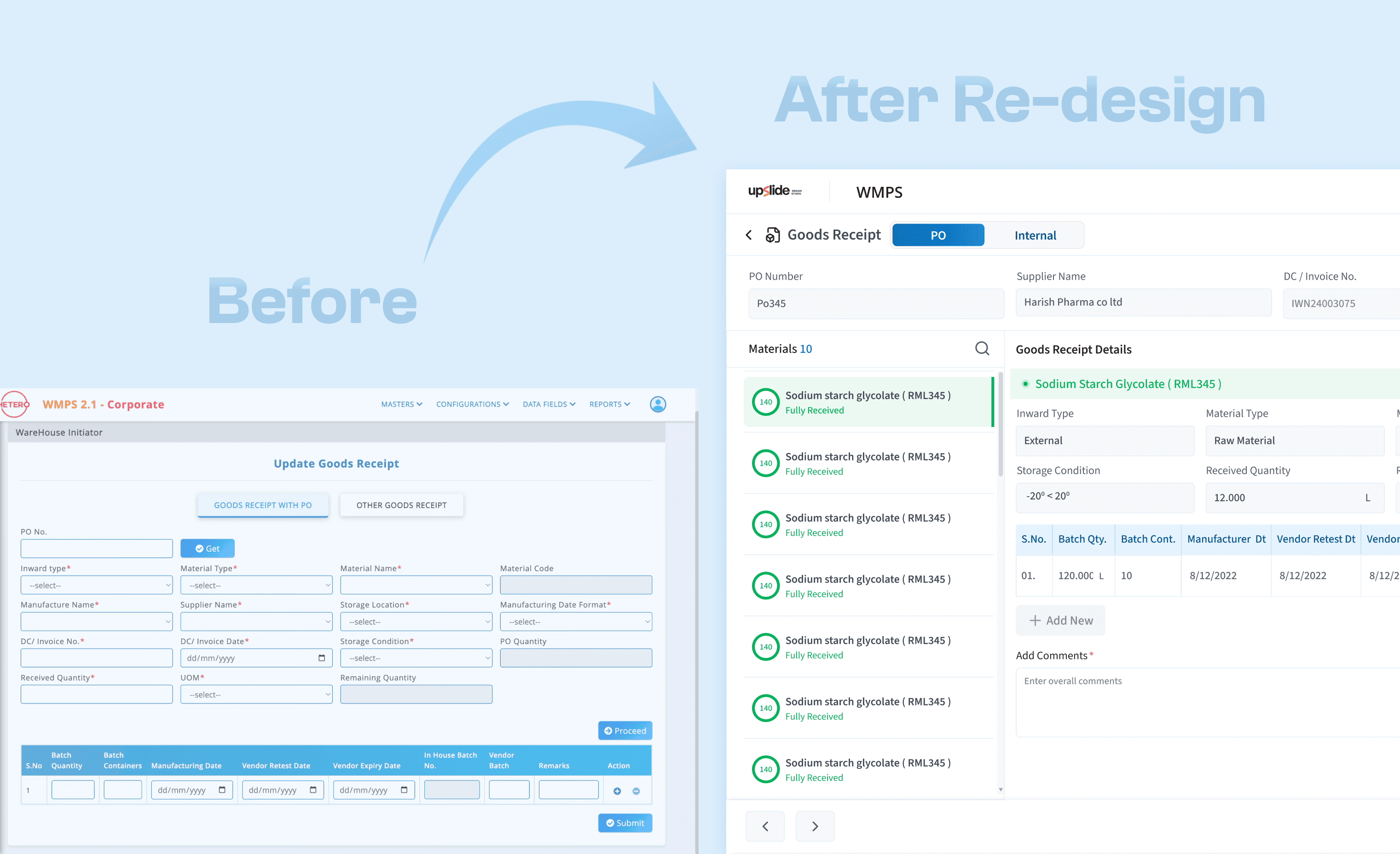The height and width of the screenshot is (854, 1400).
Task: Submit the Update Goods Receipt form
Action: [x=625, y=823]
